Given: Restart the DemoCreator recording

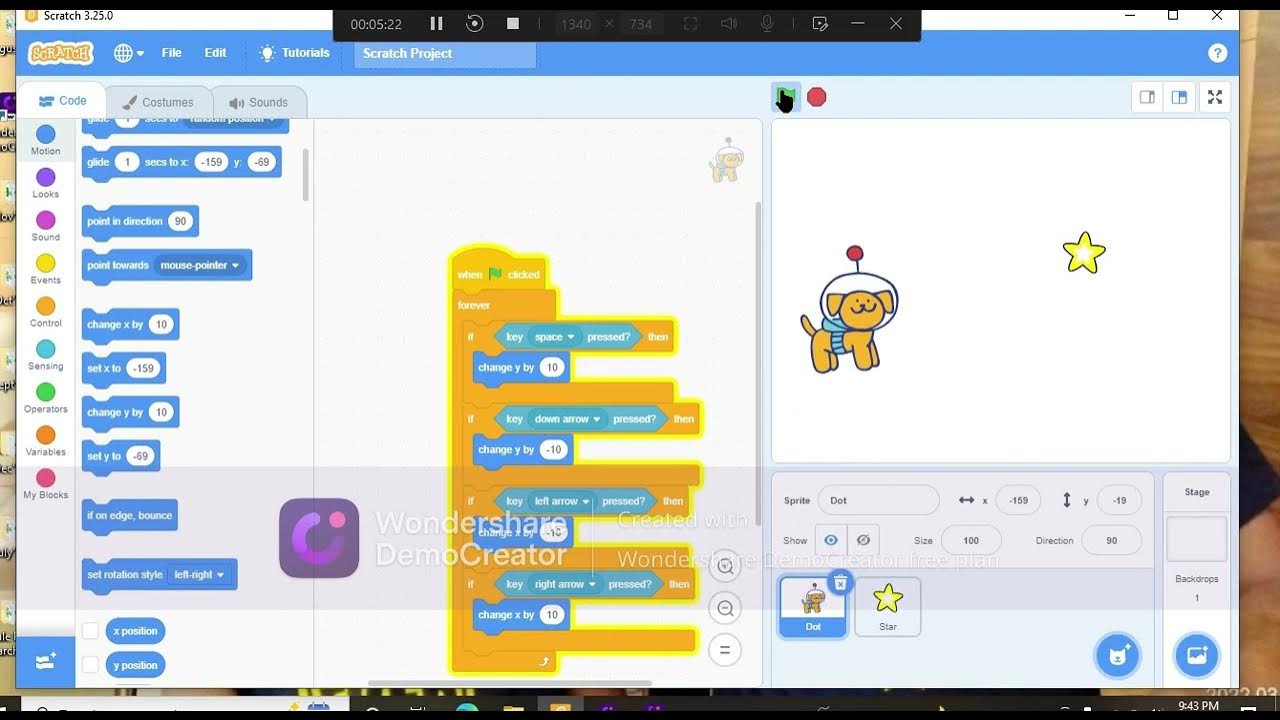Looking at the screenshot, I should click(475, 24).
